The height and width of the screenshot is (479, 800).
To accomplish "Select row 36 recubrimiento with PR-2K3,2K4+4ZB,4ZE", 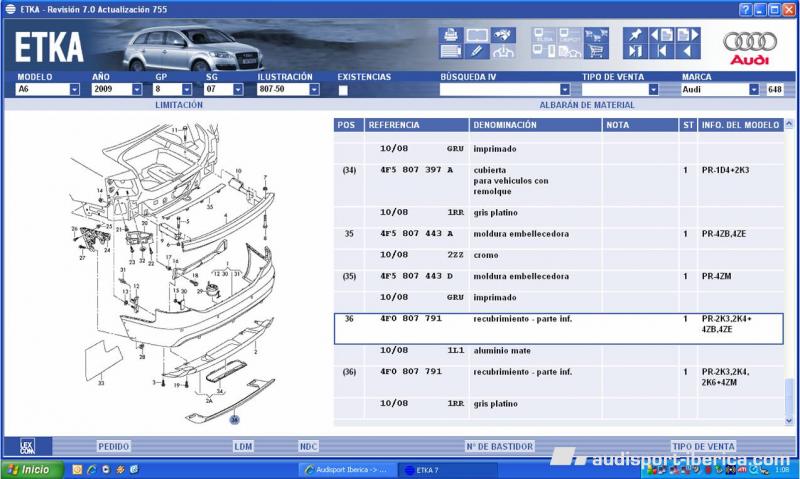I will pos(559,329).
